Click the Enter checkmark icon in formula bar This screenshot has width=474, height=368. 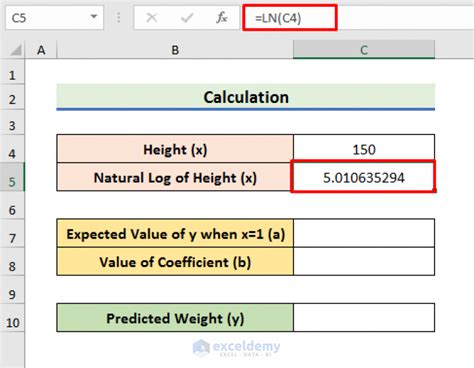pos(187,18)
